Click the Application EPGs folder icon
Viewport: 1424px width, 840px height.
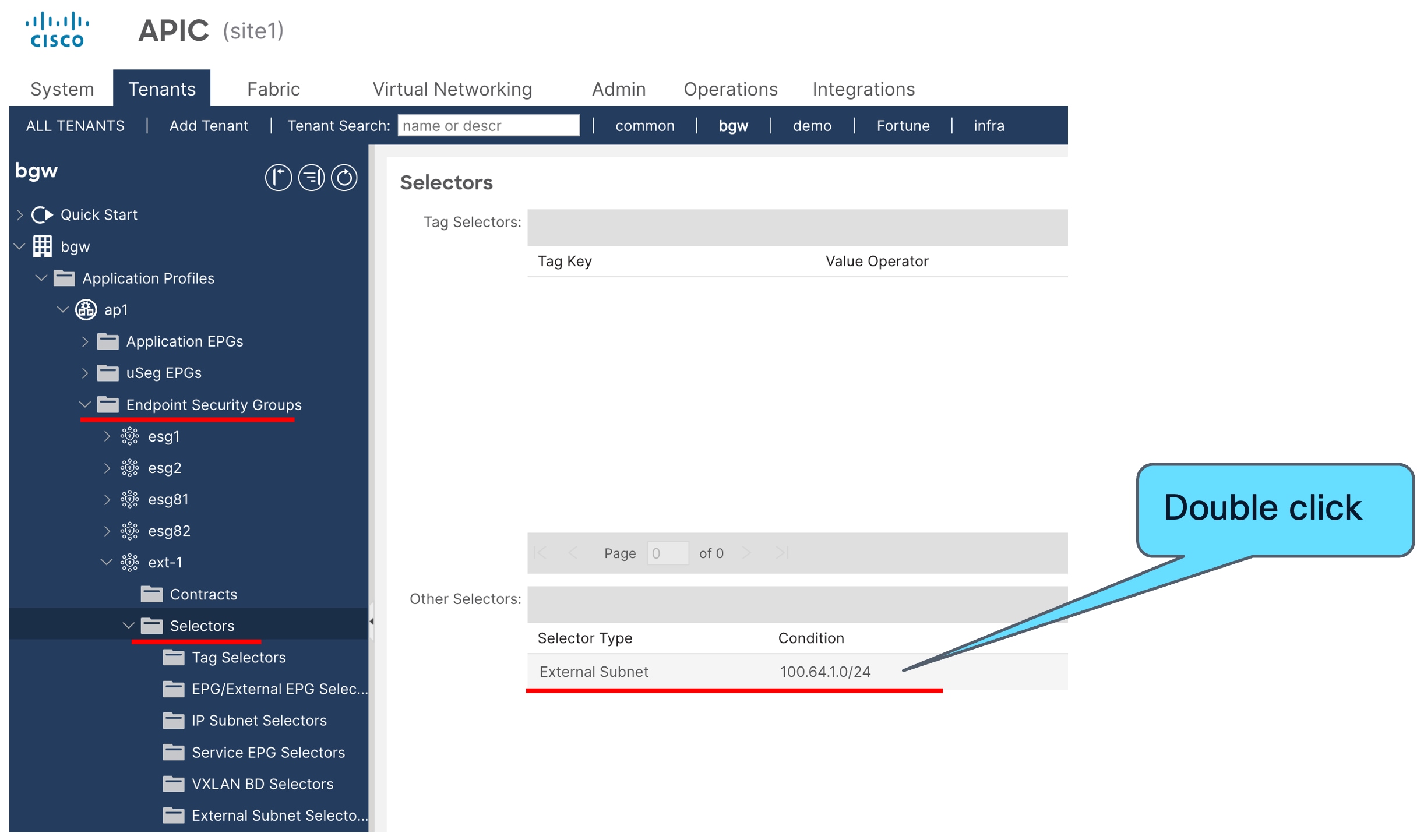click(x=108, y=341)
